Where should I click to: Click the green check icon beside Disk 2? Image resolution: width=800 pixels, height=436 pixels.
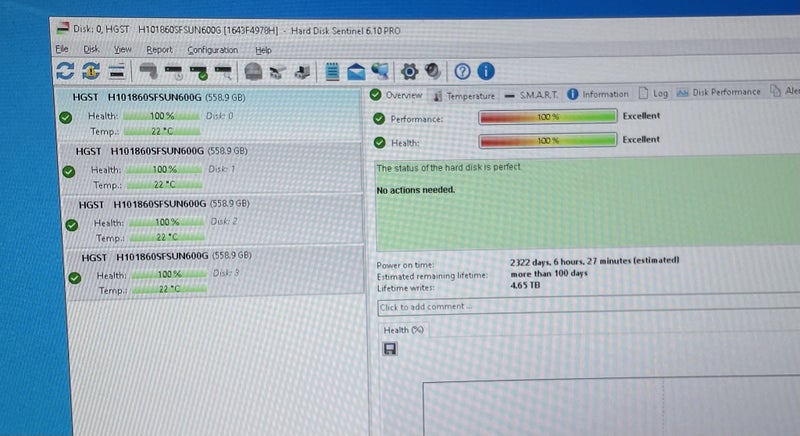click(x=71, y=225)
